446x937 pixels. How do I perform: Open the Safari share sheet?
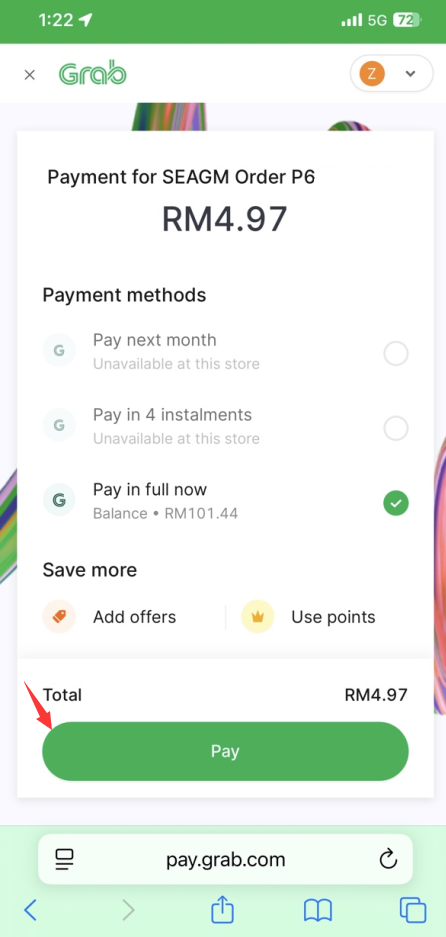tap(222, 909)
